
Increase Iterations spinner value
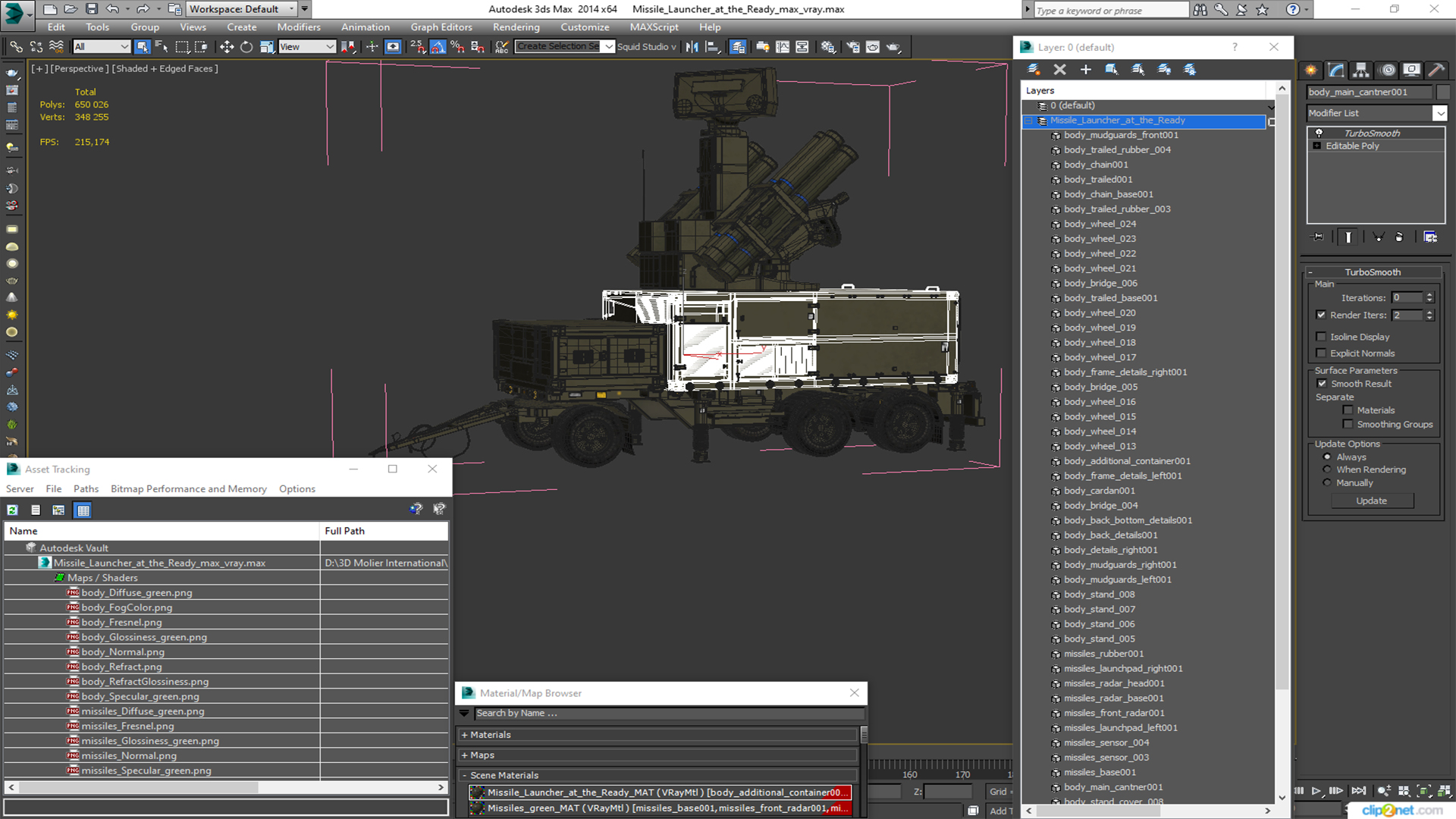[x=1429, y=295]
